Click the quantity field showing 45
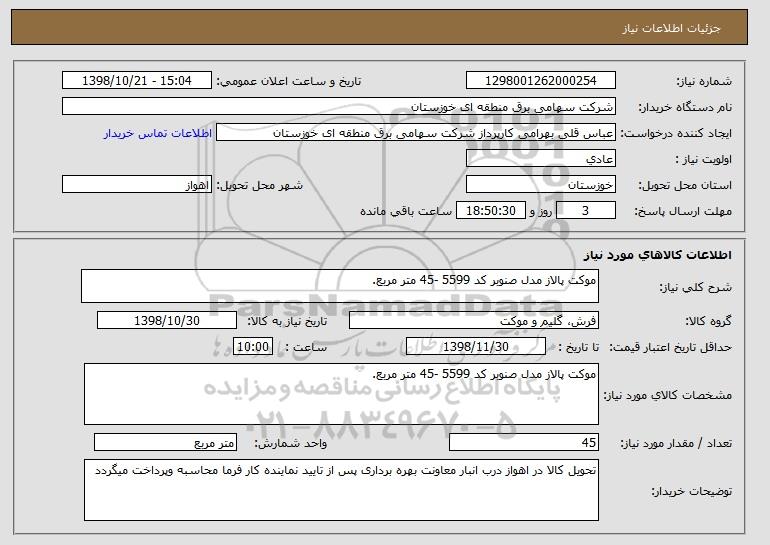770x545 pixels. [524, 442]
